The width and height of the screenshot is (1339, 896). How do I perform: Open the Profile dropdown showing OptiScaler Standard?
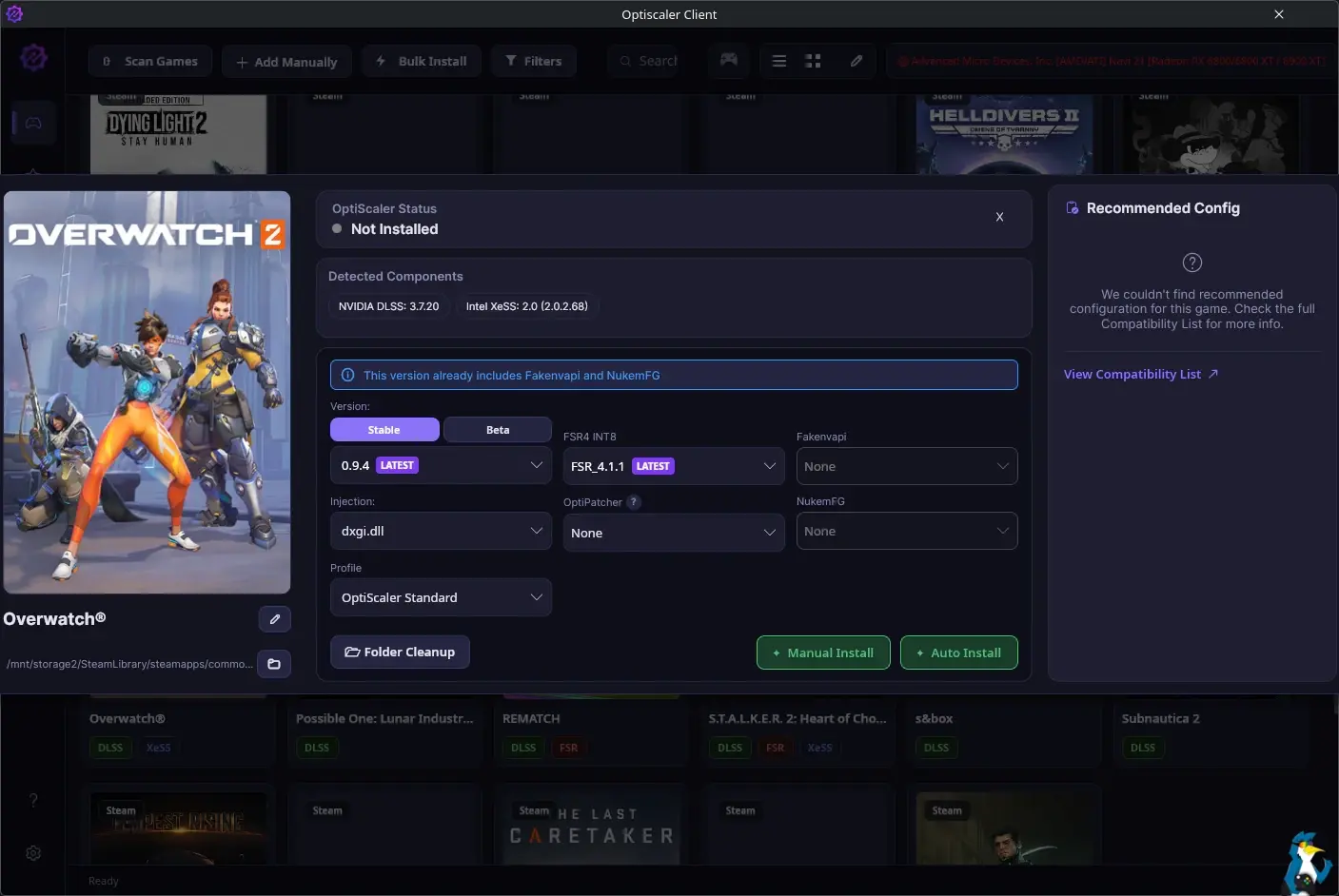pos(441,597)
